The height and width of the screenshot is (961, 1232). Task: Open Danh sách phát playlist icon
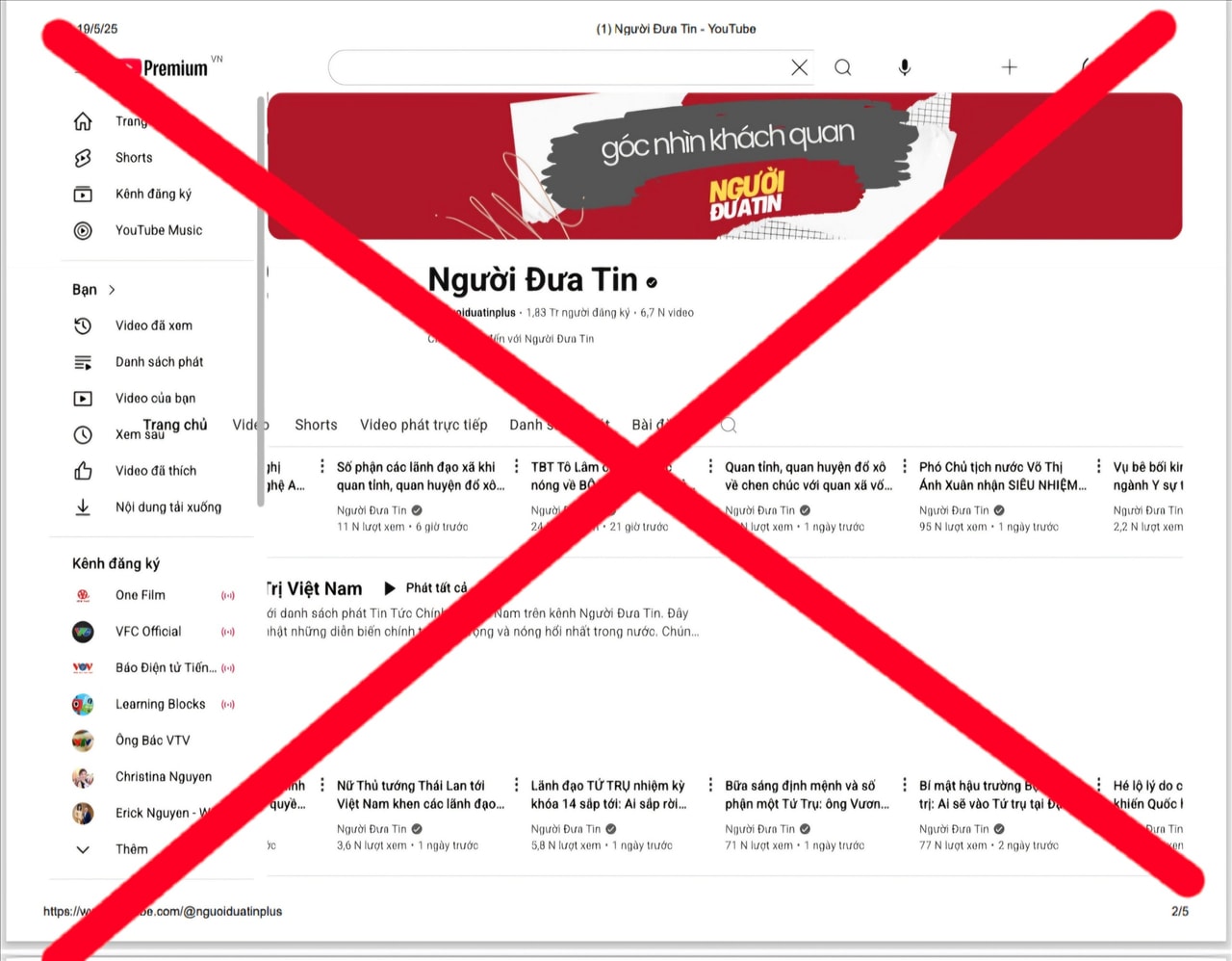click(83, 362)
